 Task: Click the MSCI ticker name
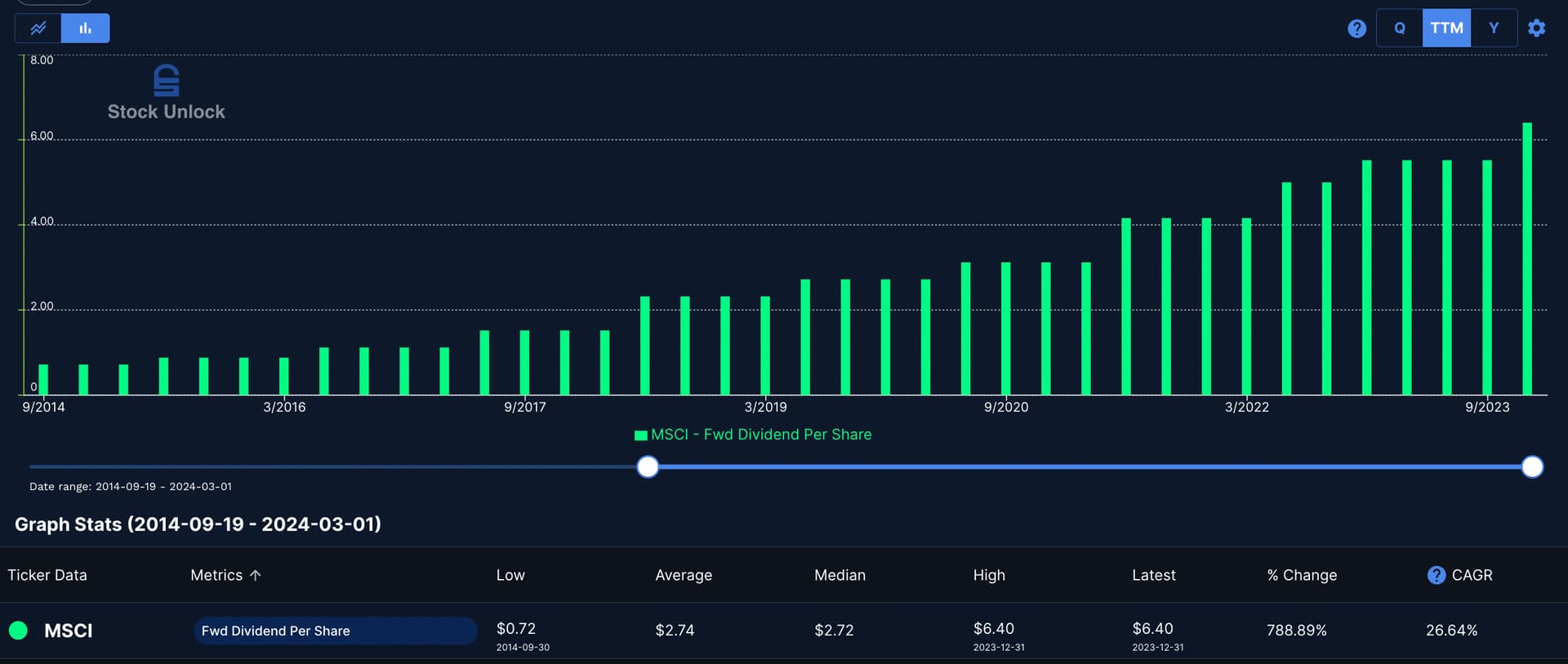coord(69,631)
